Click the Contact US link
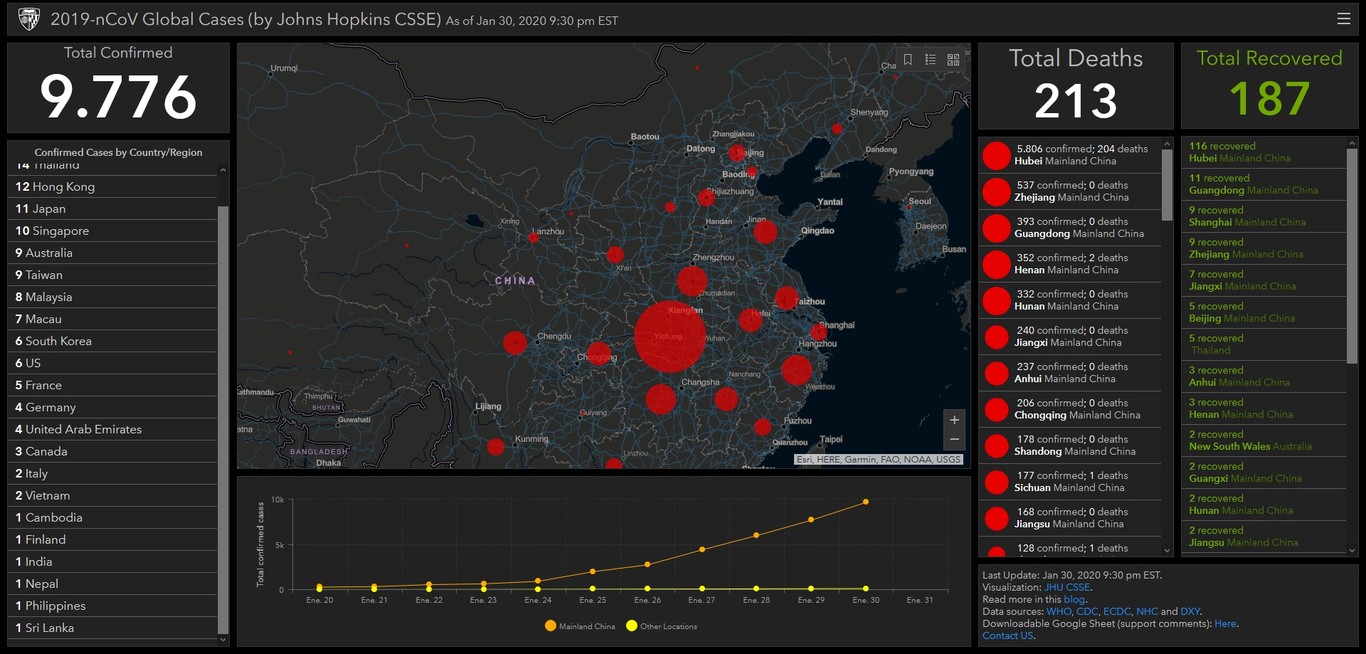The width and height of the screenshot is (1366, 654). pyautogui.click(x=1008, y=636)
